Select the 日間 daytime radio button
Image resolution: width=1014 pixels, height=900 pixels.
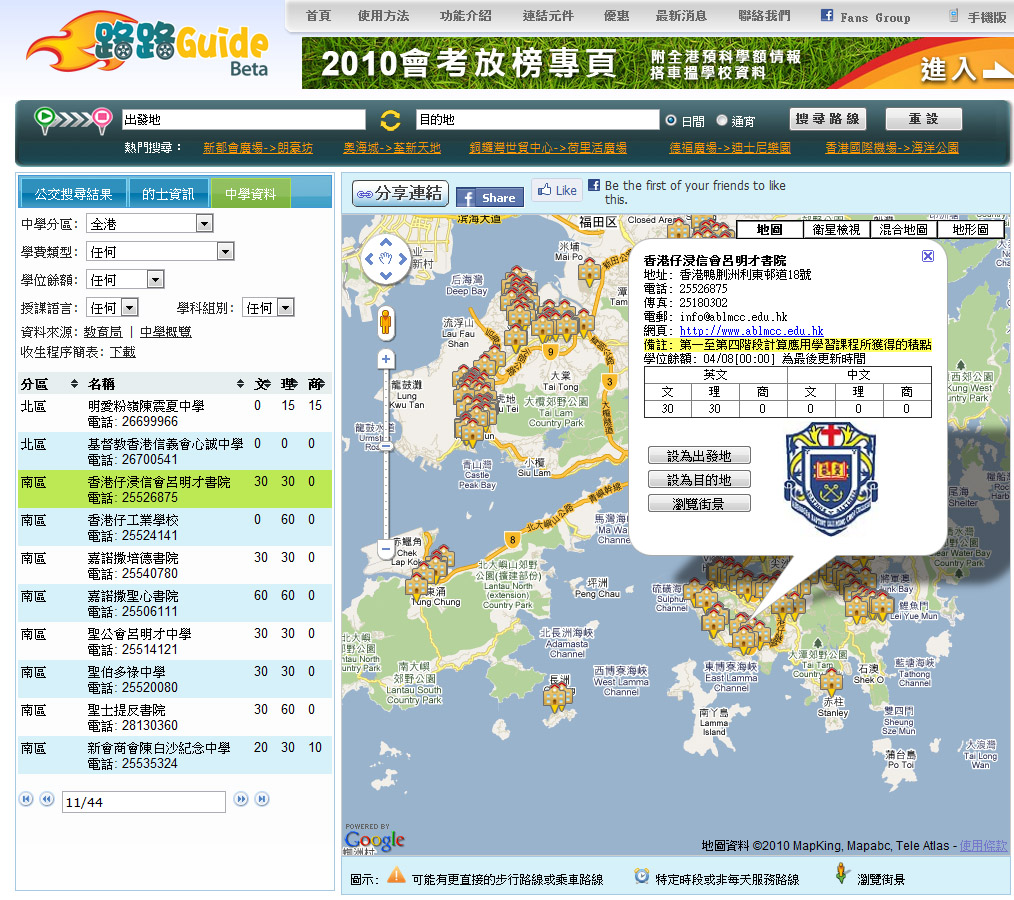[x=671, y=120]
